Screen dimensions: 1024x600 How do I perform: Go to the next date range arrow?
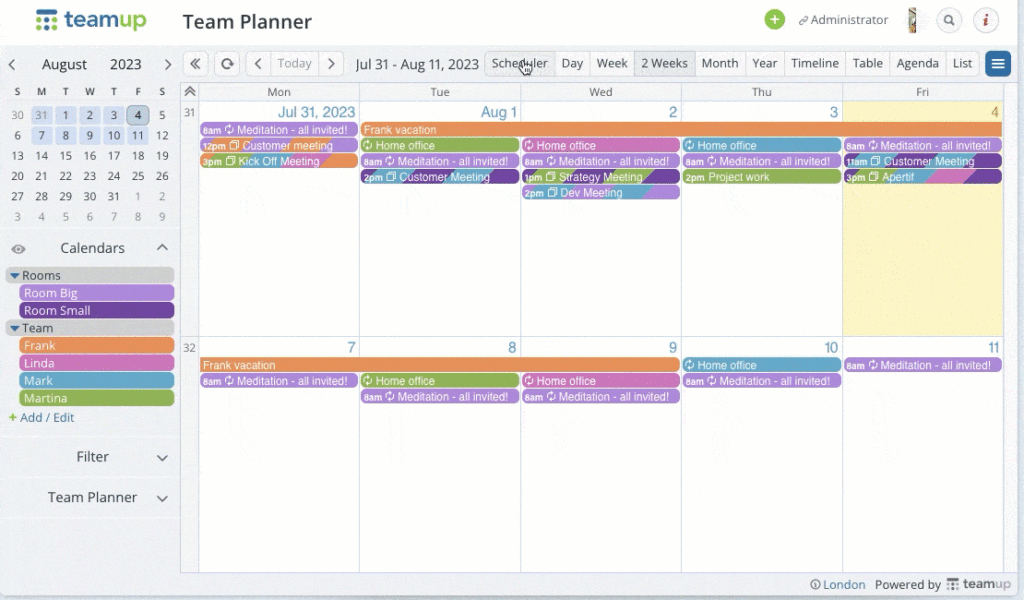332,64
